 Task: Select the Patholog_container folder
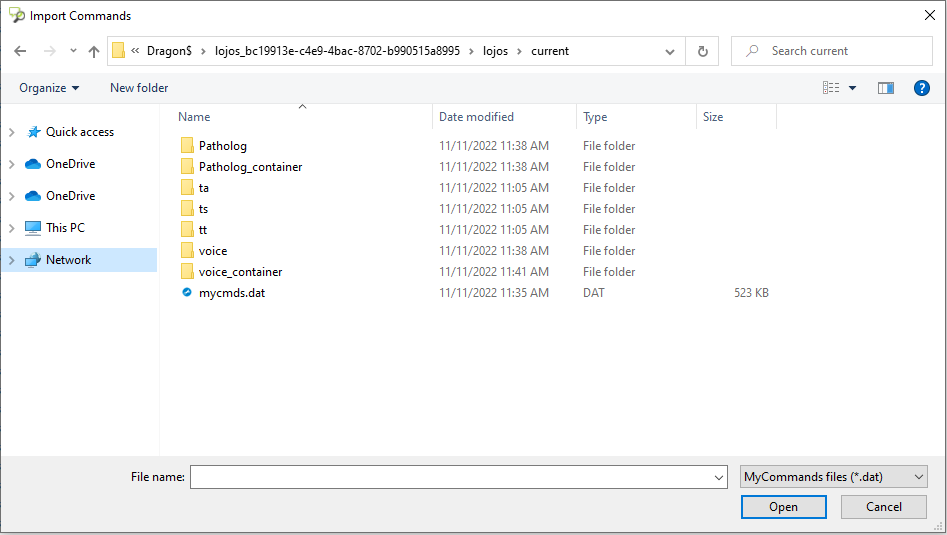coord(250,167)
